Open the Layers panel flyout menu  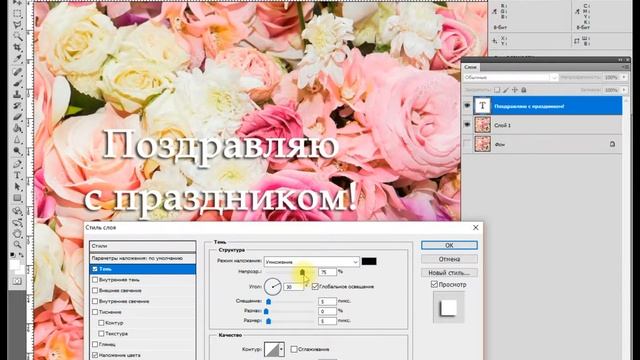coord(625,67)
